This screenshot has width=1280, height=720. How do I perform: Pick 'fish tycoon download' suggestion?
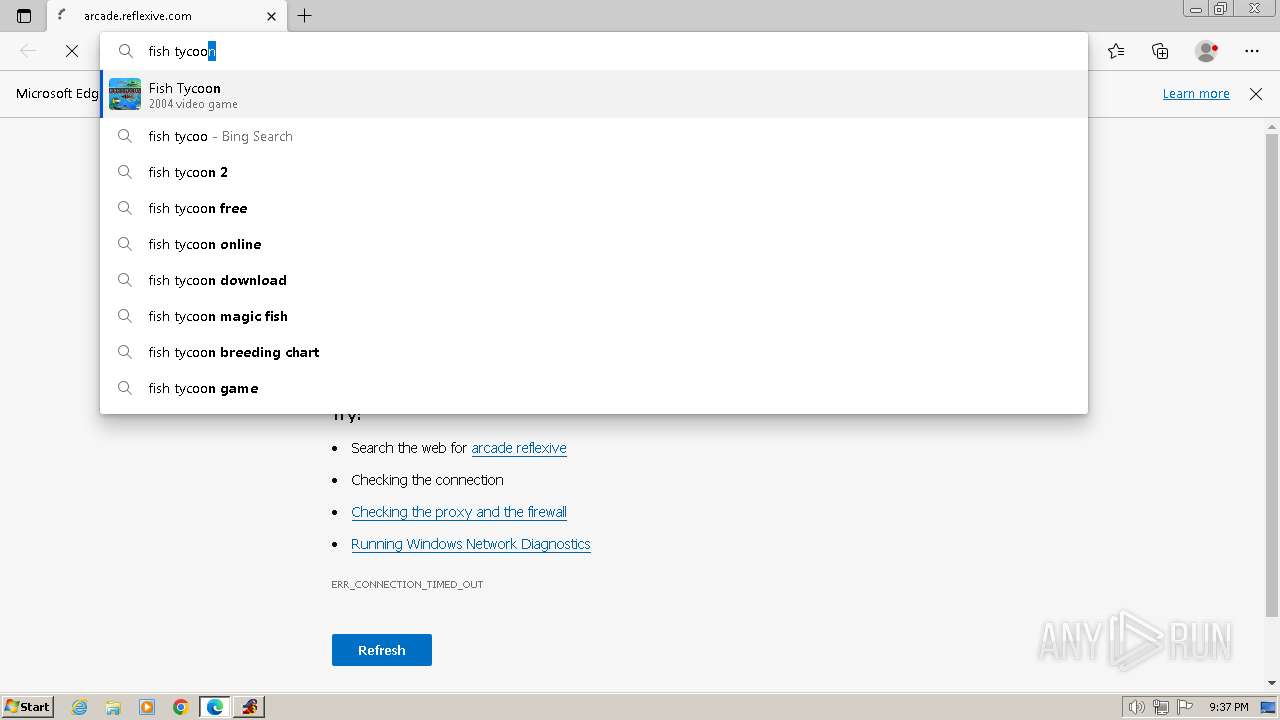pyautogui.click(x=594, y=280)
